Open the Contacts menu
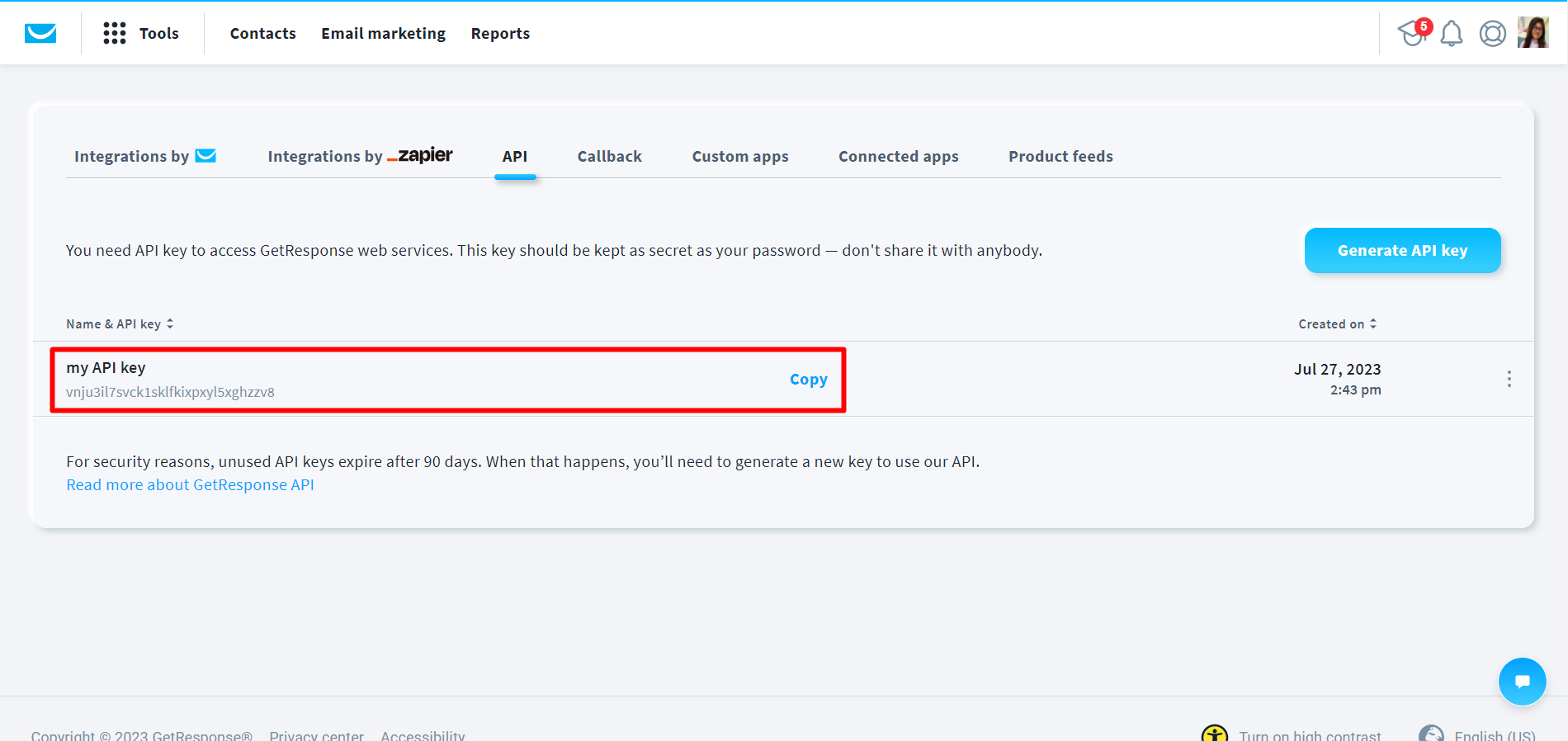This screenshot has height=741, width=1568. [x=262, y=33]
